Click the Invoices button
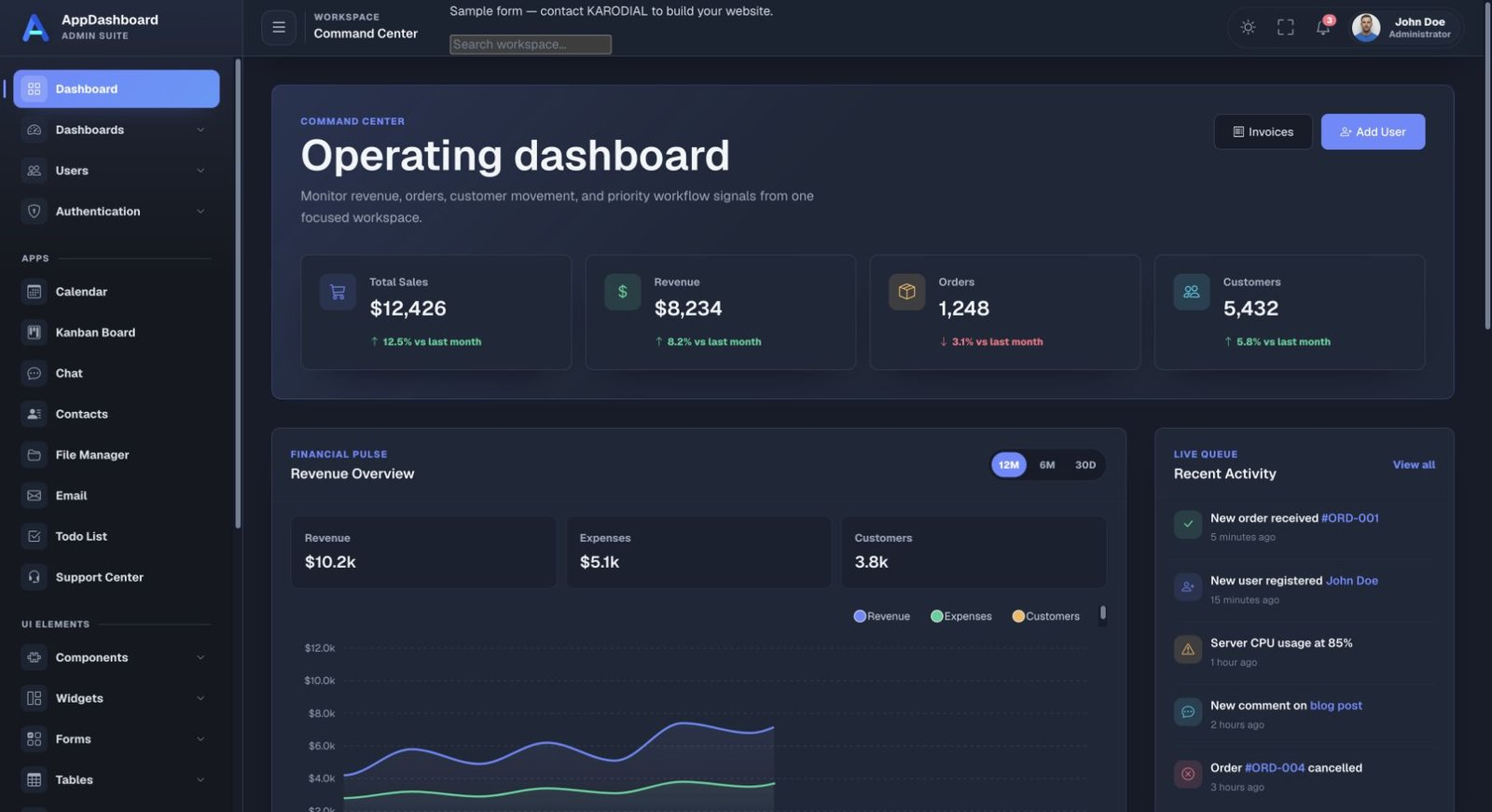Image resolution: width=1492 pixels, height=812 pixels. [1263, 131]
